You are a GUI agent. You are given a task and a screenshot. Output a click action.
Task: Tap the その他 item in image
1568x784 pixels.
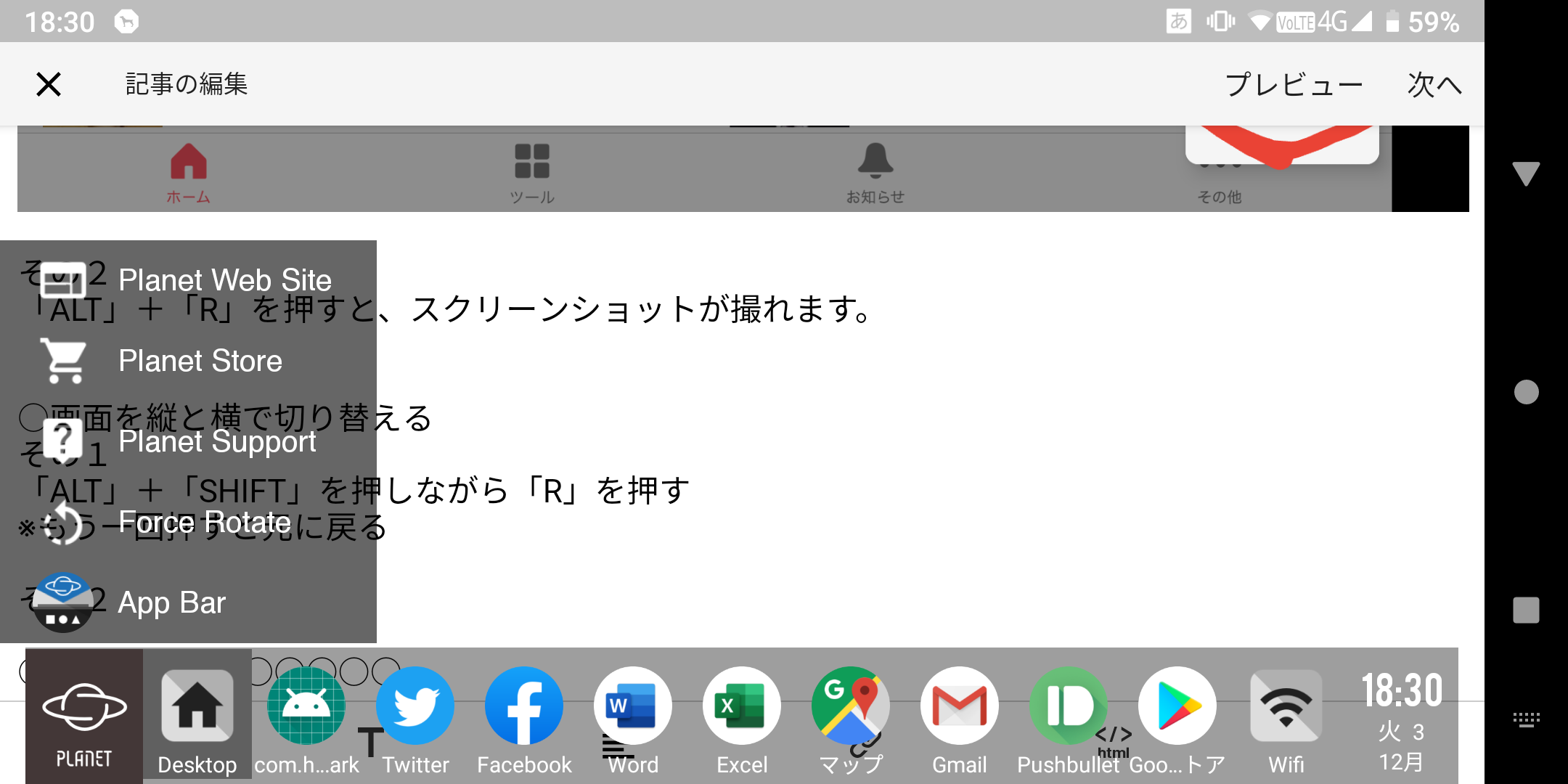click(x=1220, y=196)
